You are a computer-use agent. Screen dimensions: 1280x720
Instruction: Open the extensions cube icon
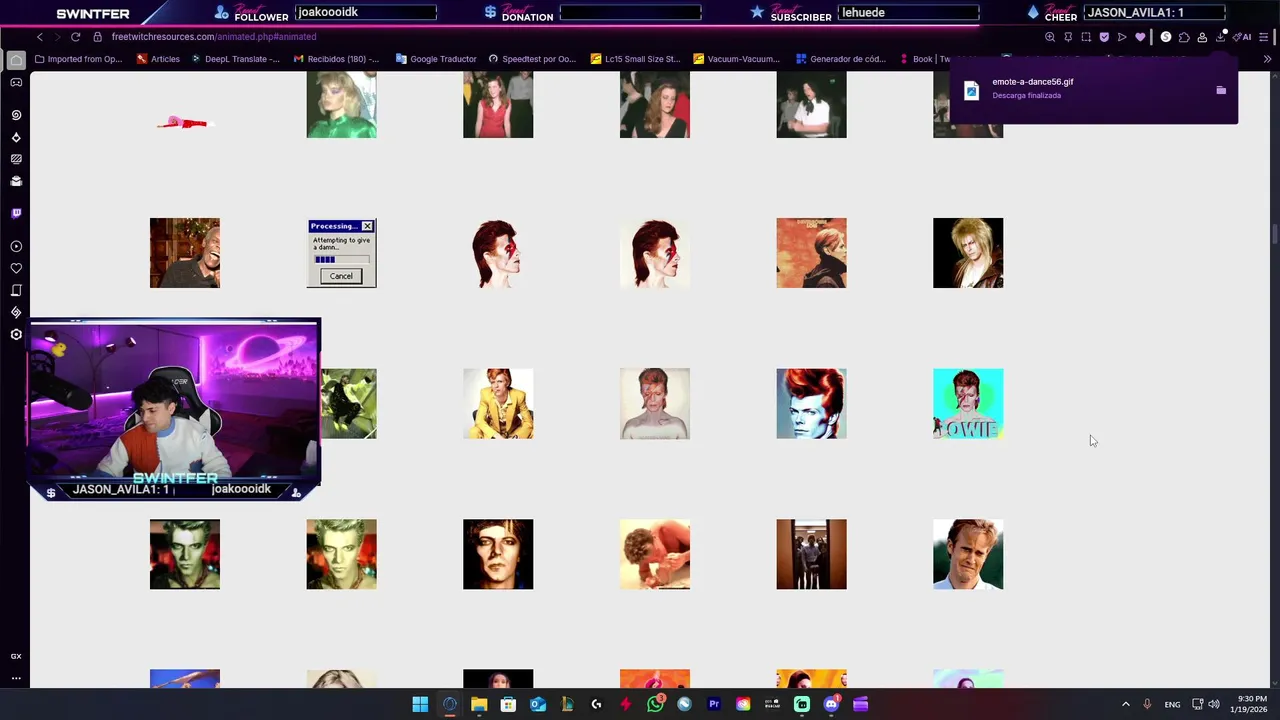[1184, 37]
